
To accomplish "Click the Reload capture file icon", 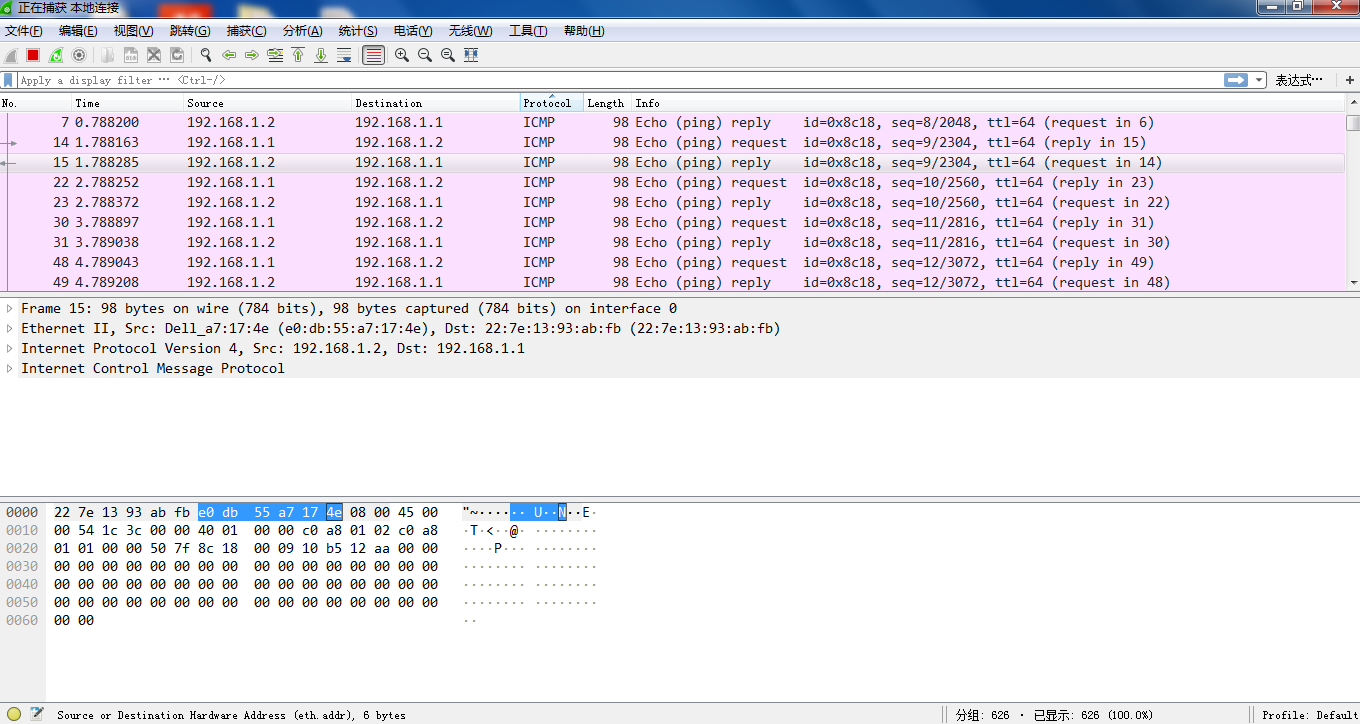I will (177, 55).
